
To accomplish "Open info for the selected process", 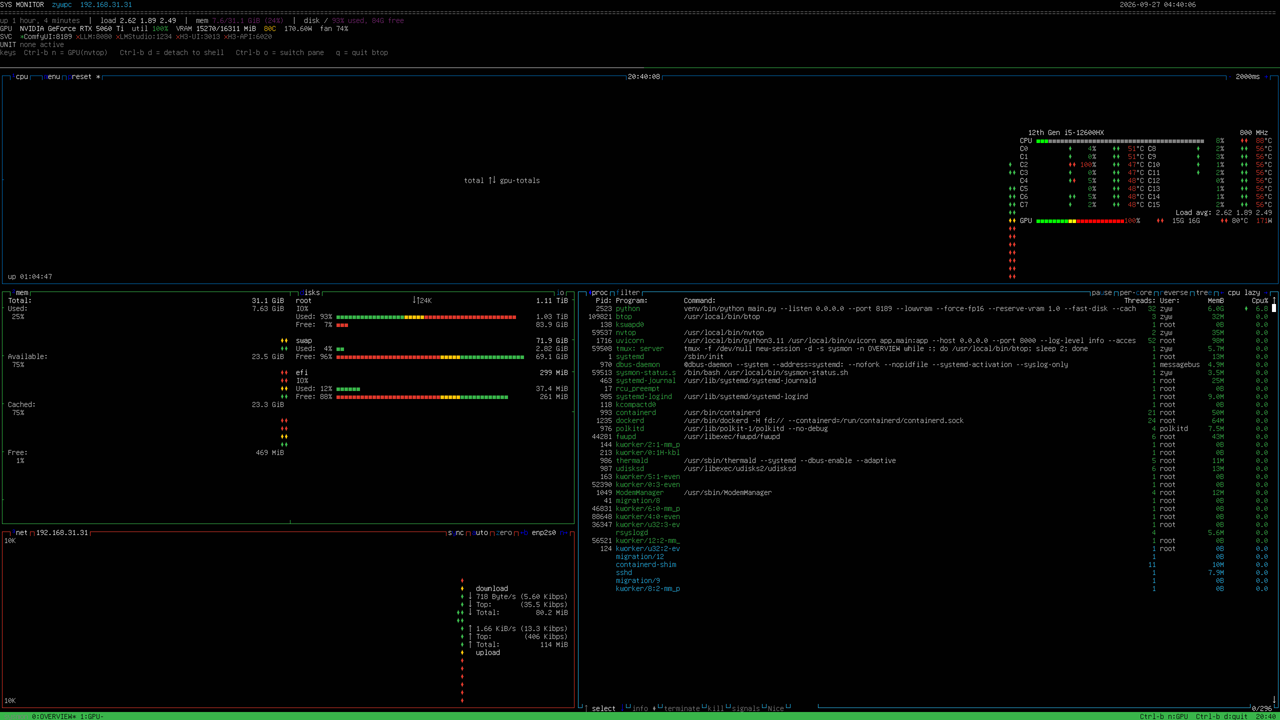I will click(x=640, y=709).
